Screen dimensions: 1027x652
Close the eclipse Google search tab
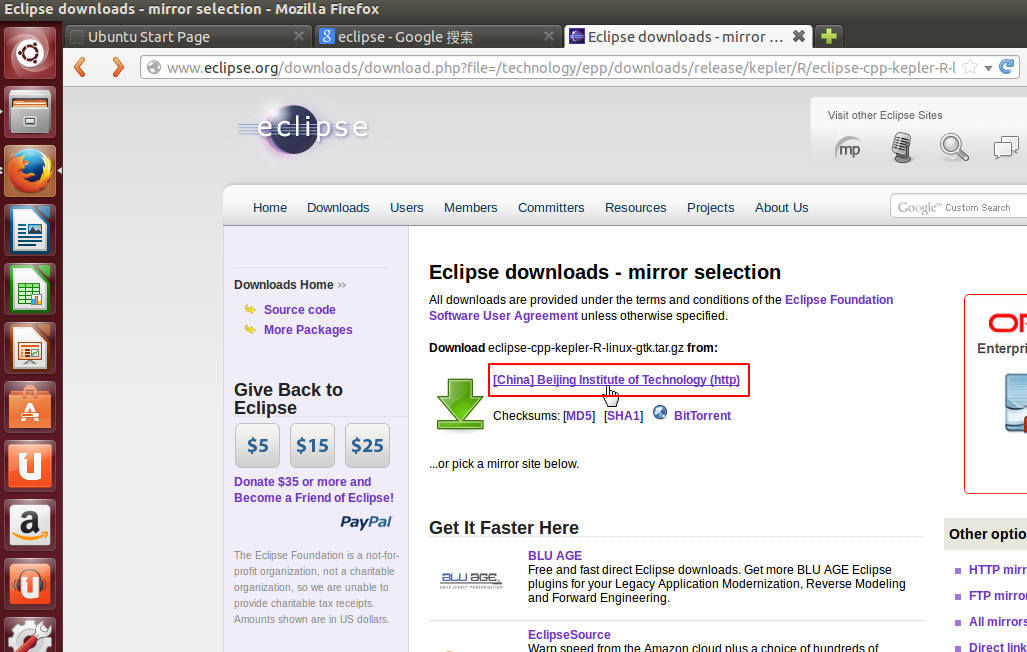[x=549, y=36]
